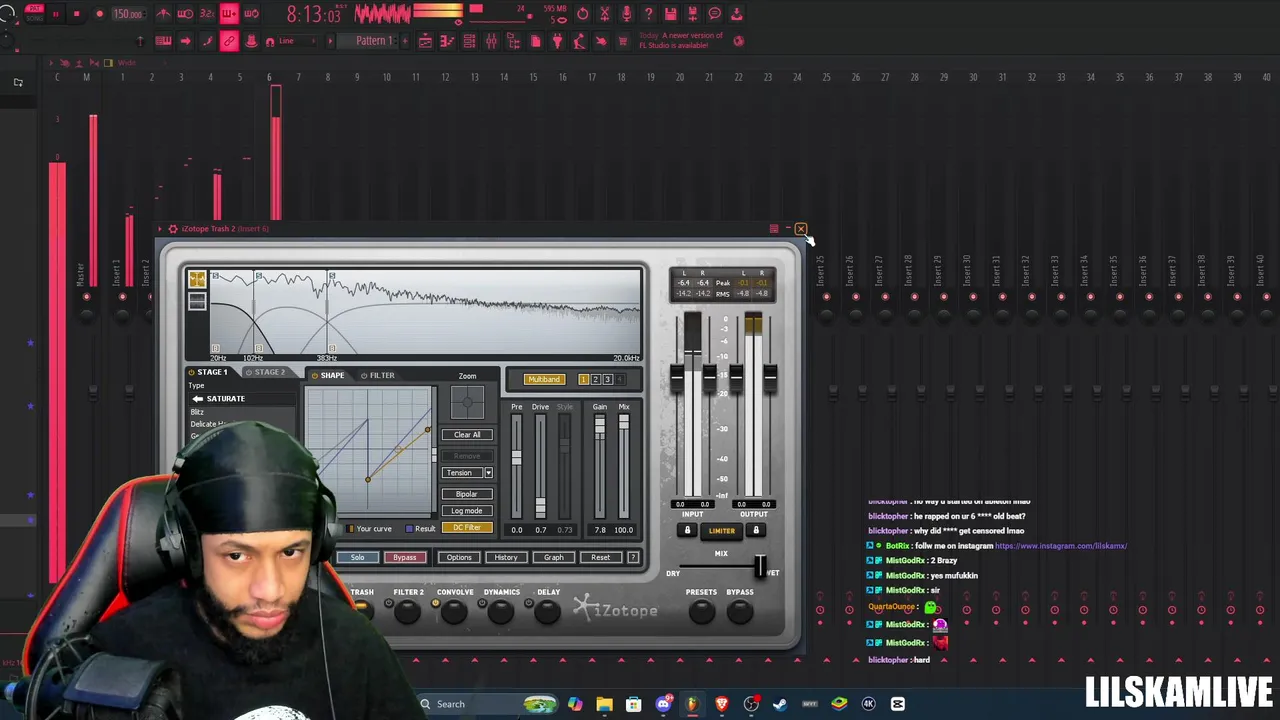Click the CONVOLVE module knob

[454, 611]
